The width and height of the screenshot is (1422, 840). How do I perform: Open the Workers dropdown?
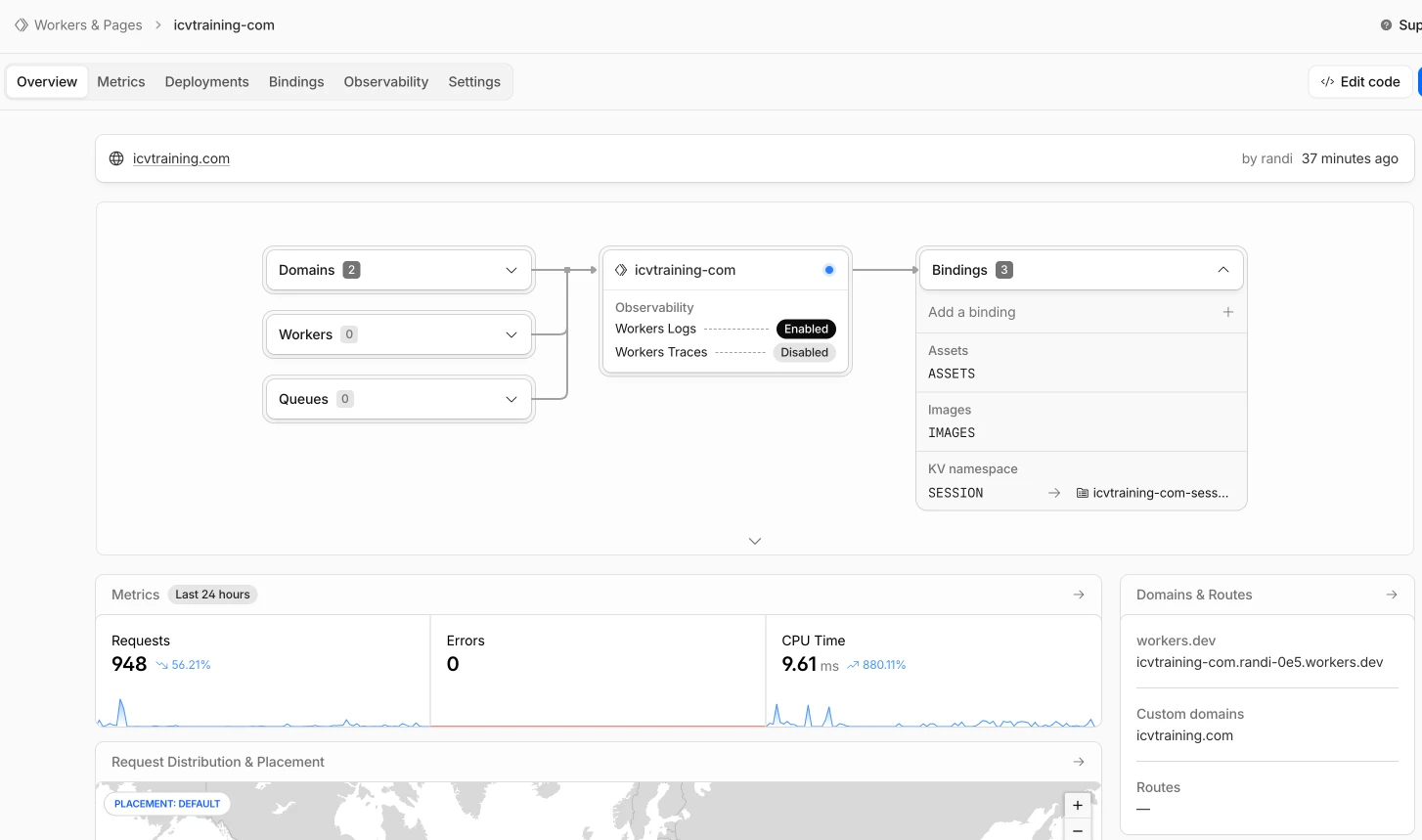point(511,334)
